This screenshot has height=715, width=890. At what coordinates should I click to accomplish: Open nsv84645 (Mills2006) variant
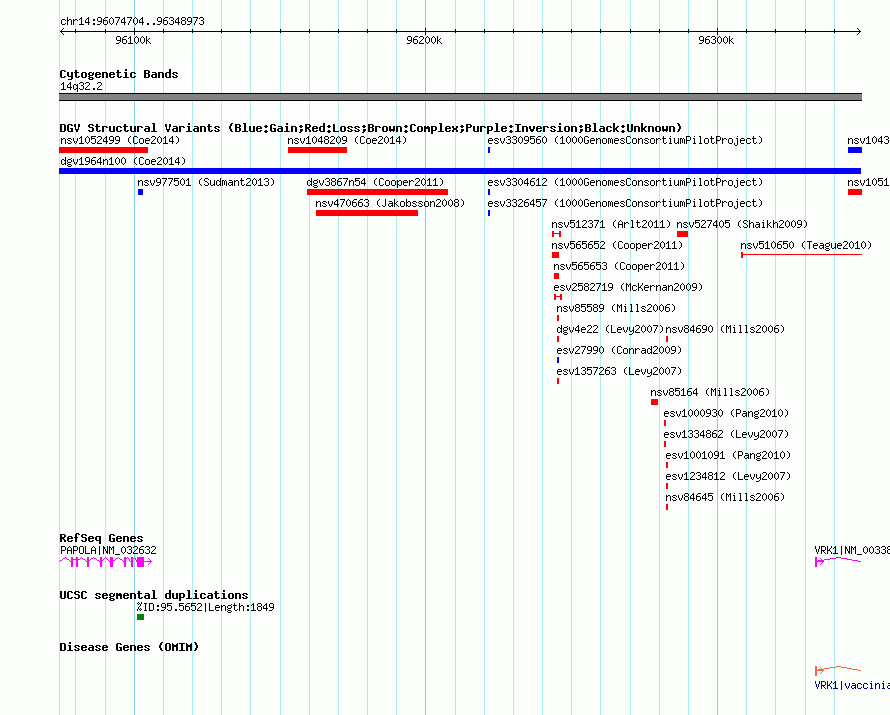[725, 497]
